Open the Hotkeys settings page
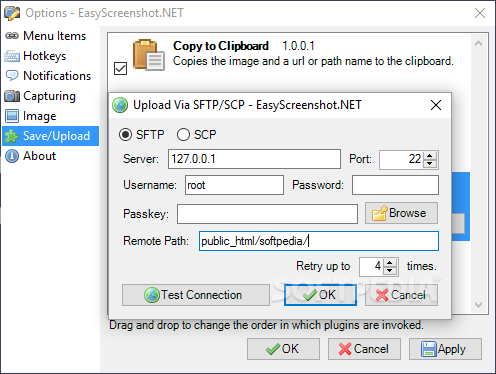Viewport: 496px width, 374px height. tap(51, 56)
